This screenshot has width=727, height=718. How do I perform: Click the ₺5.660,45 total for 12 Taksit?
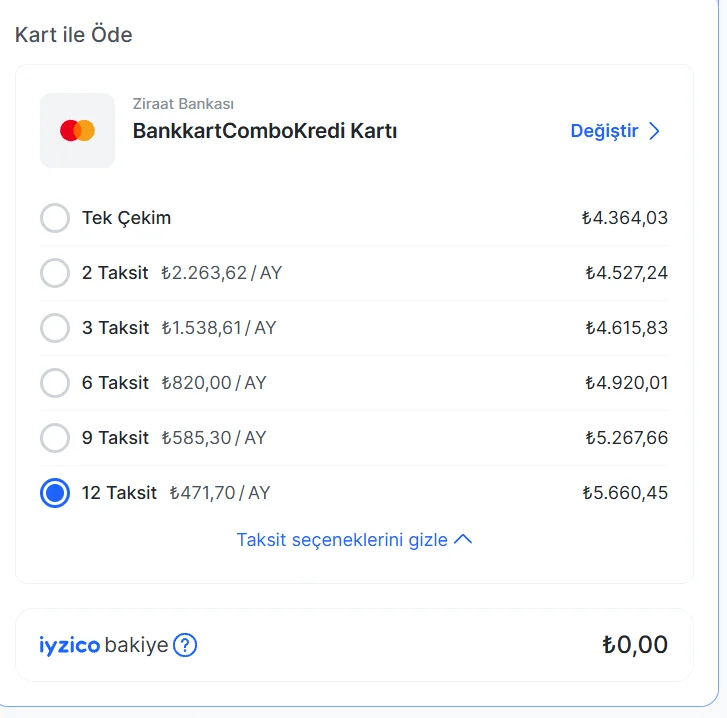pyautogui.click(x=625, y=493)
